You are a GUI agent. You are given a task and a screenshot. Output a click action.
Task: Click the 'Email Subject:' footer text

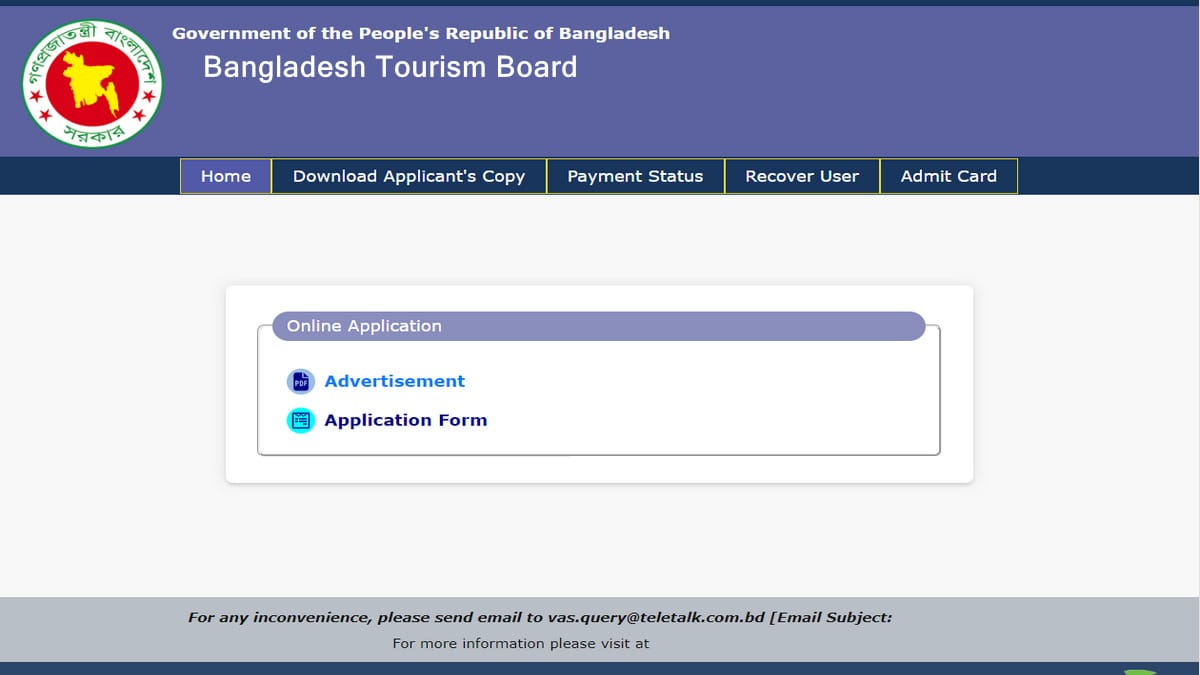834,617
